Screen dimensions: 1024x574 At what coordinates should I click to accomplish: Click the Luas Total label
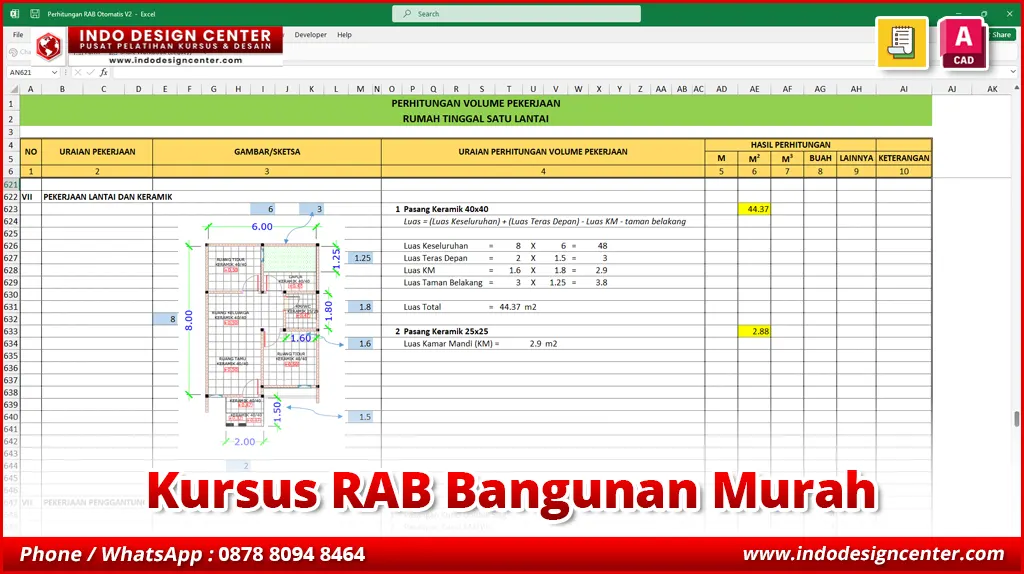click(x=422, y=307)
